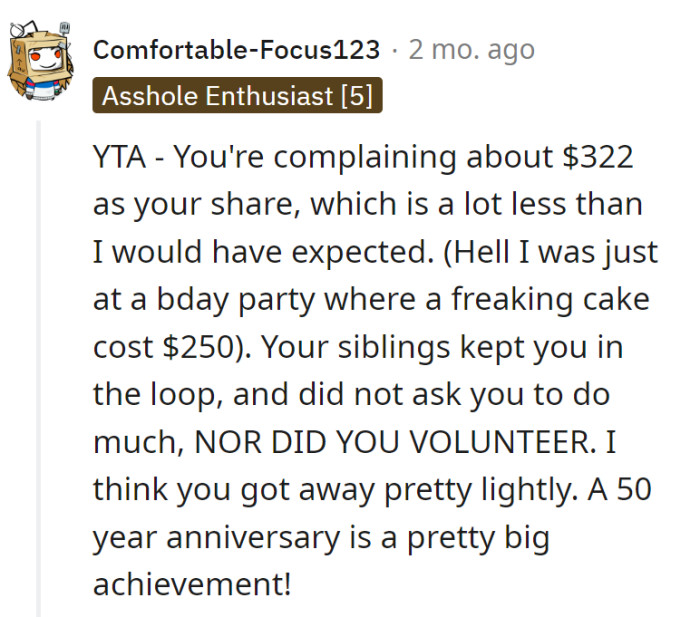This screenshot has width=700, height=617.
Task: Click the Asshole Enthusiast [5] flair badge
Action: click(239, 96)
